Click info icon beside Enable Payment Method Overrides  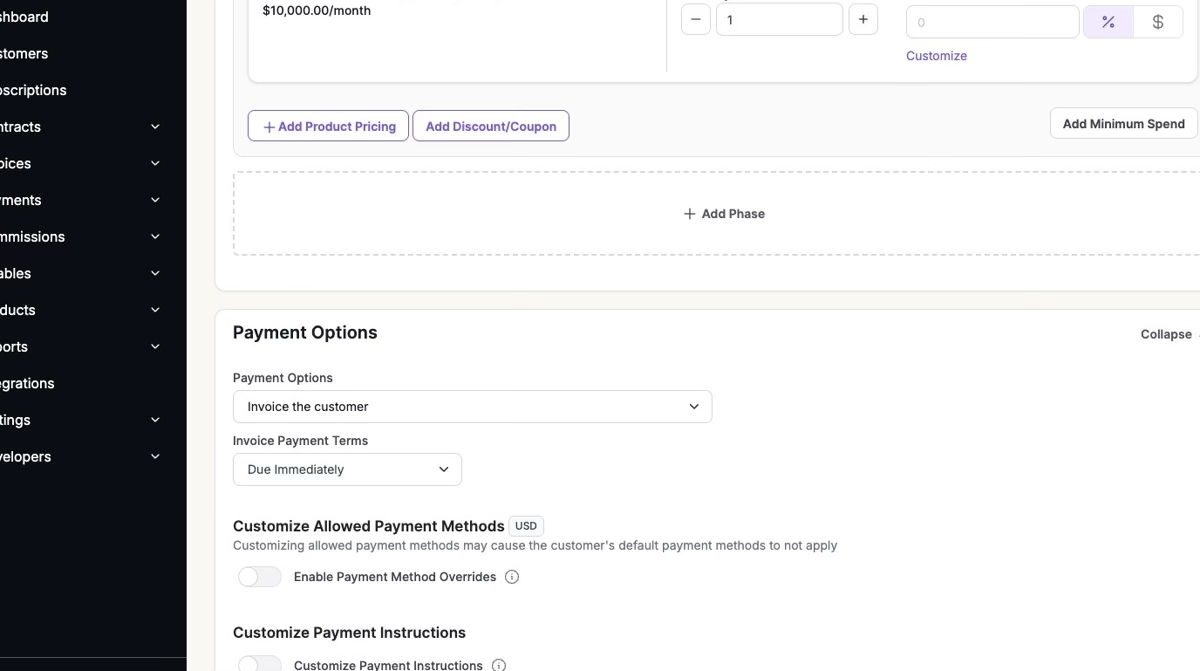[x=512, y=577]
